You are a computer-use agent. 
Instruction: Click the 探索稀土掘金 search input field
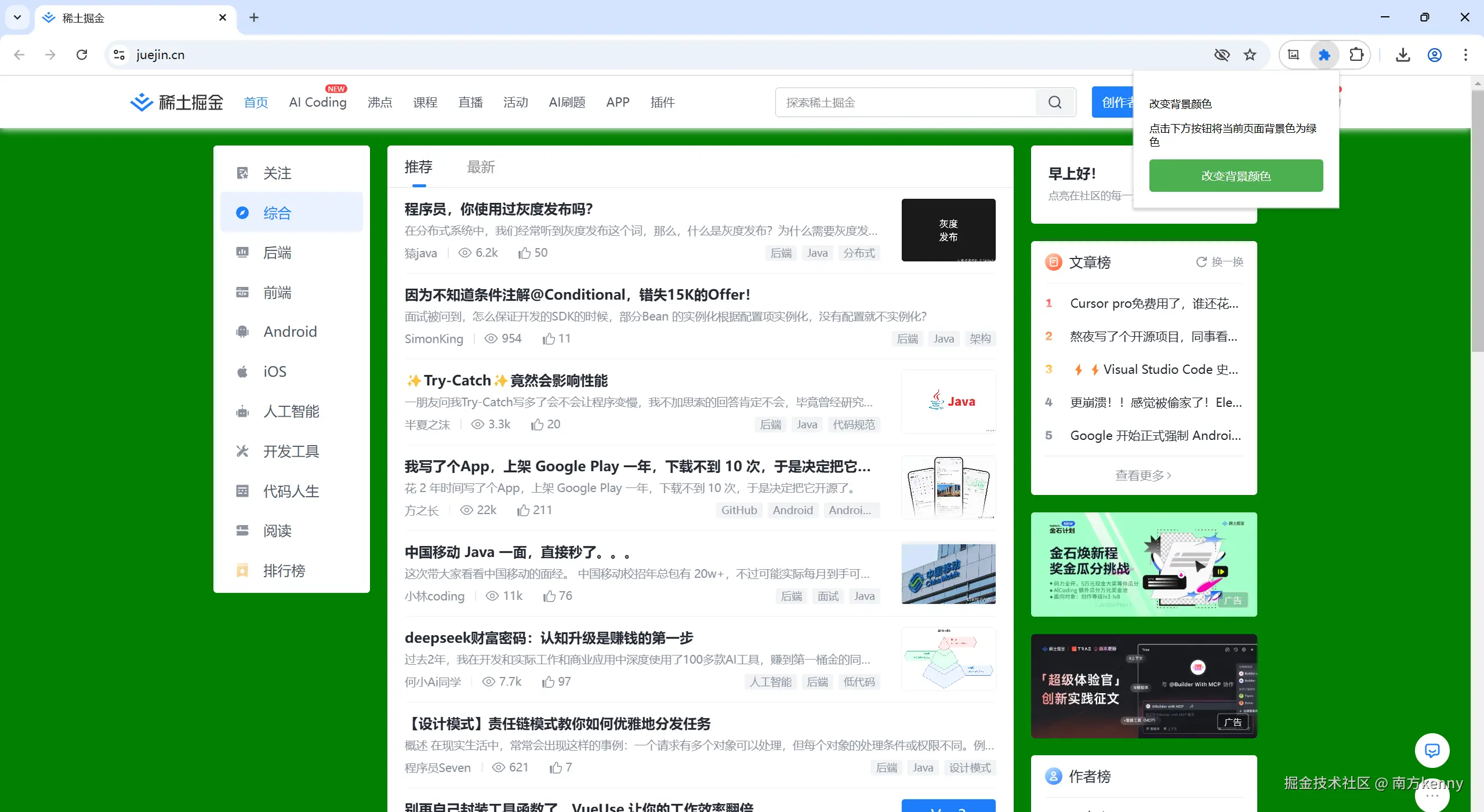[x=899, y=102]
